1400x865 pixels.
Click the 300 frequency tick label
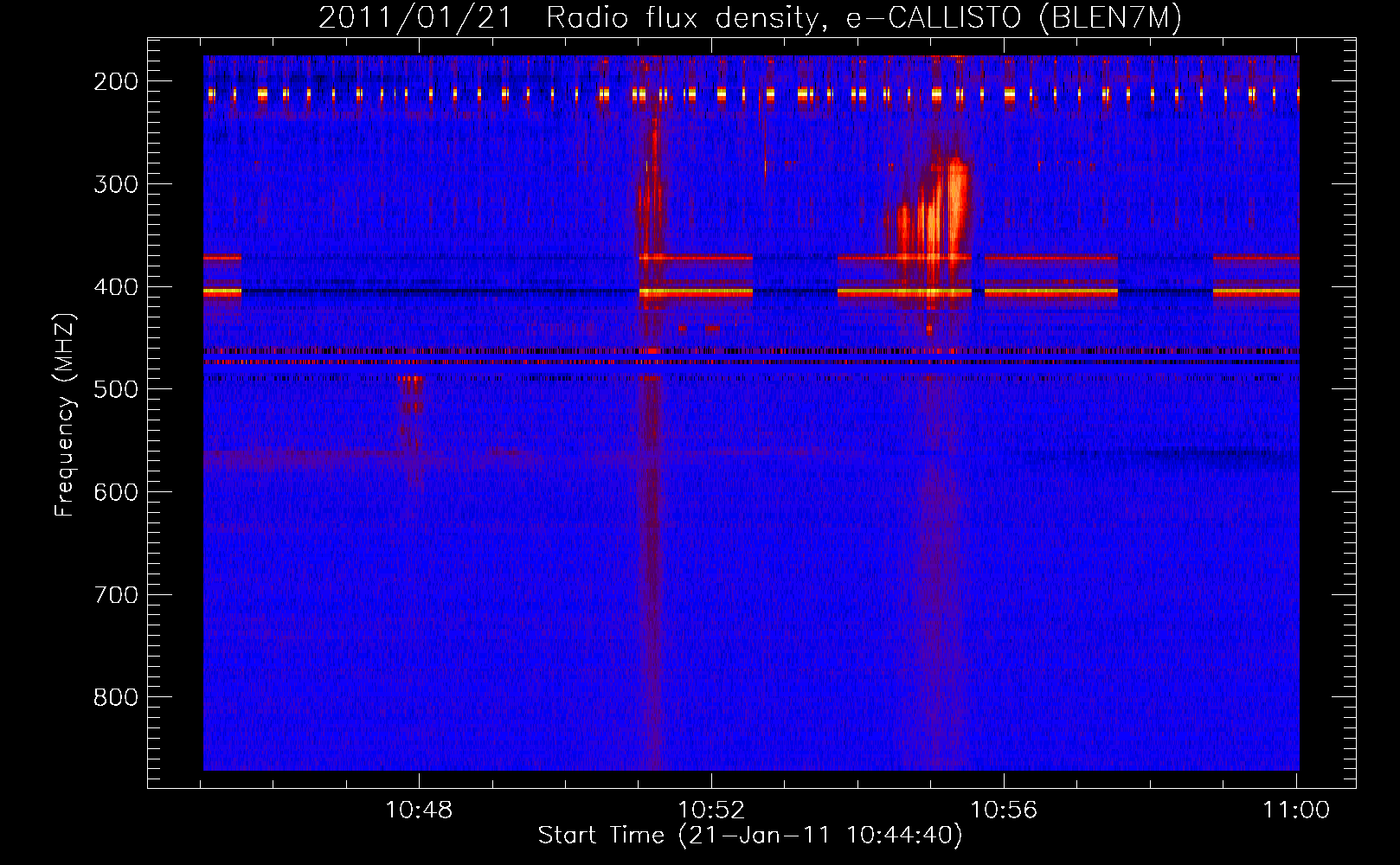[x=116, y=184]
